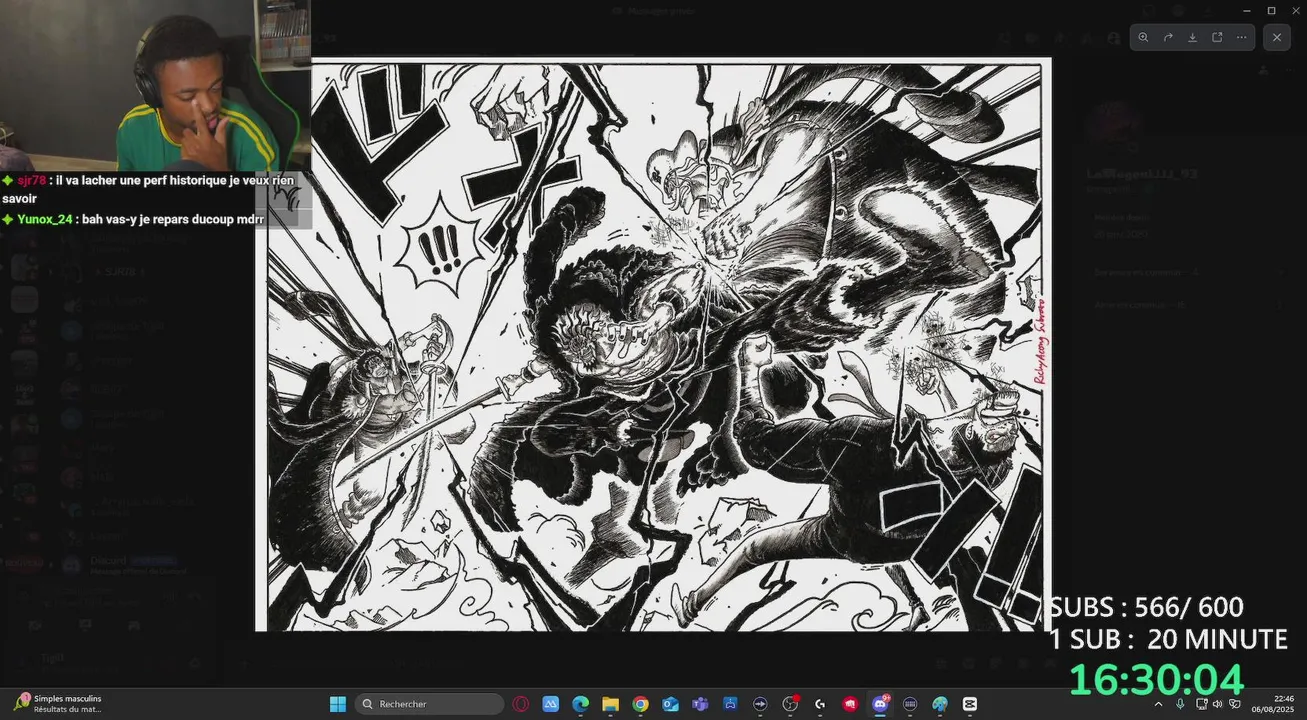Click the Rechercher taskbar search box
Viewport: 1307px width, 720px height.
430,704
